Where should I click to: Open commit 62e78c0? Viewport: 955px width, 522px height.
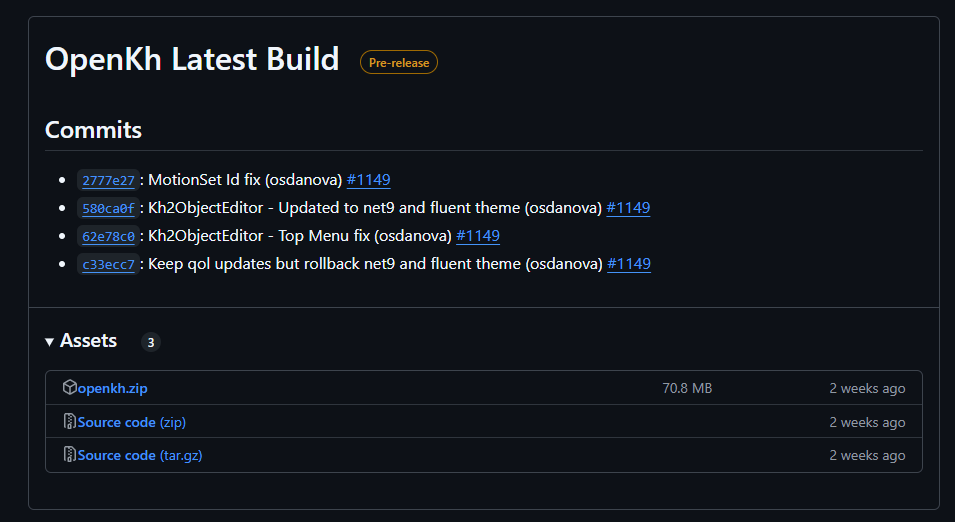point(108,236)
